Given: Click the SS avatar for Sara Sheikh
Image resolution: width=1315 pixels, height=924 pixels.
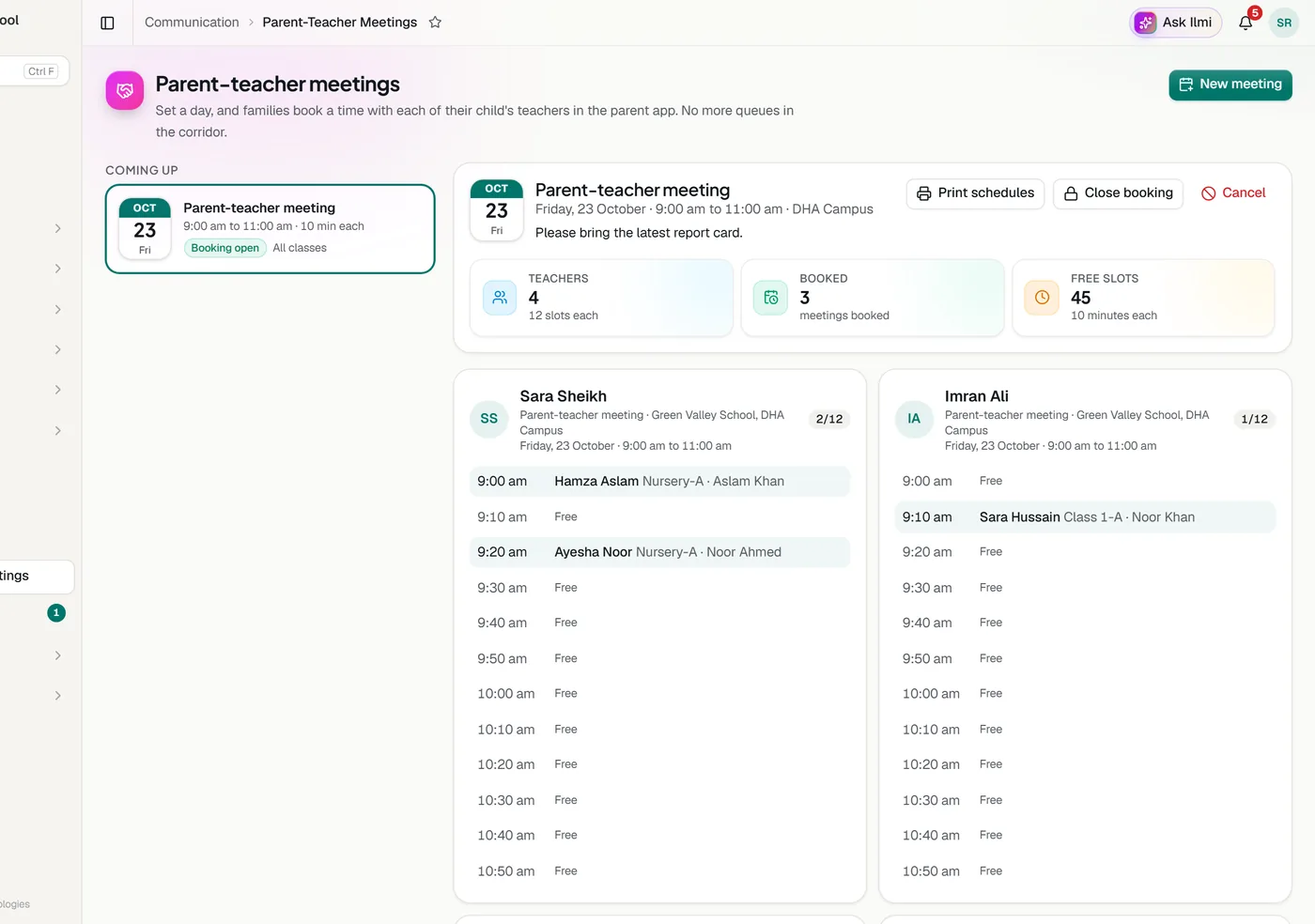Looking at the screenshot, I should 489,419.
